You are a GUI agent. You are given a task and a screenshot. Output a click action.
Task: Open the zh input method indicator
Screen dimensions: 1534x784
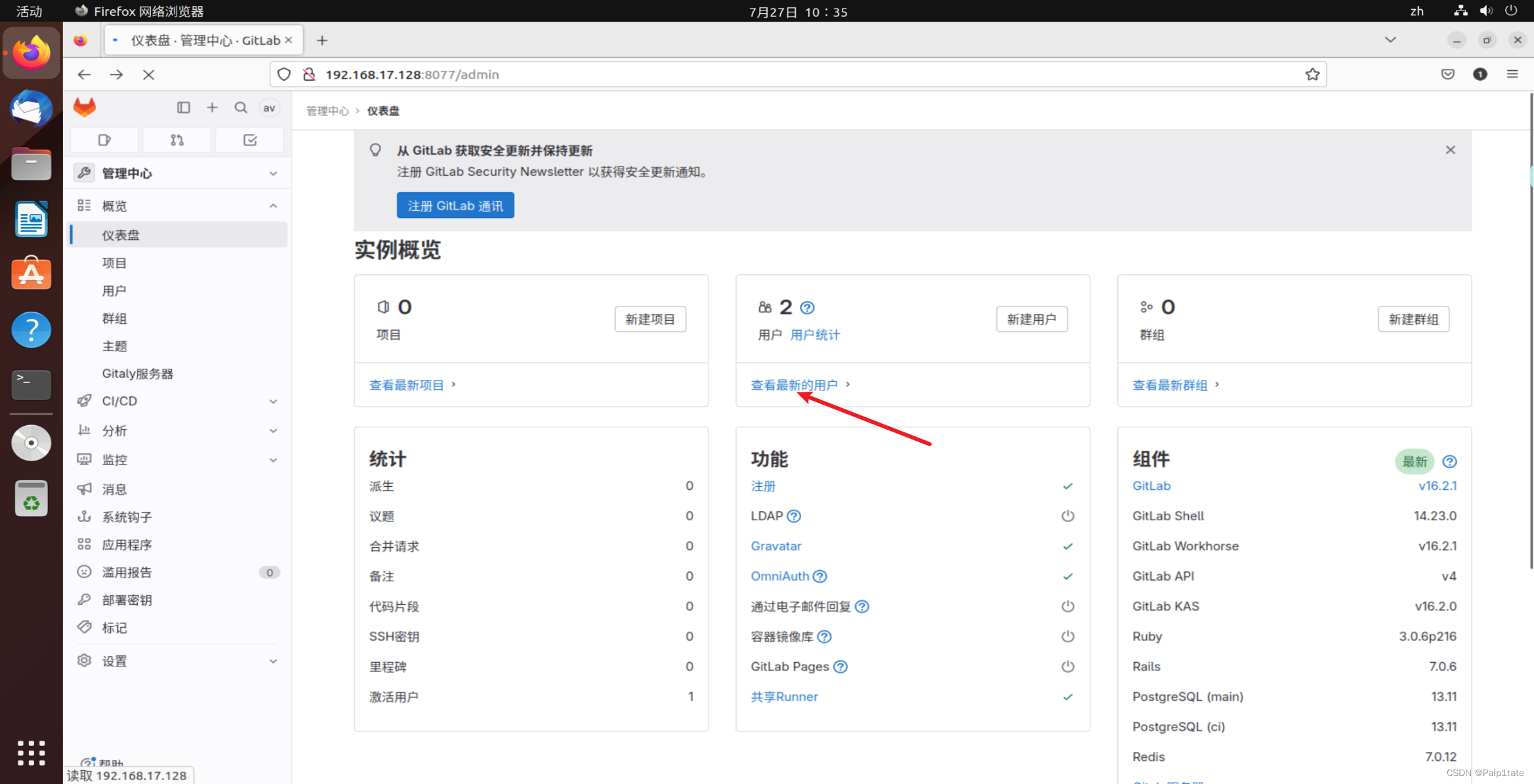(1417, 11)
